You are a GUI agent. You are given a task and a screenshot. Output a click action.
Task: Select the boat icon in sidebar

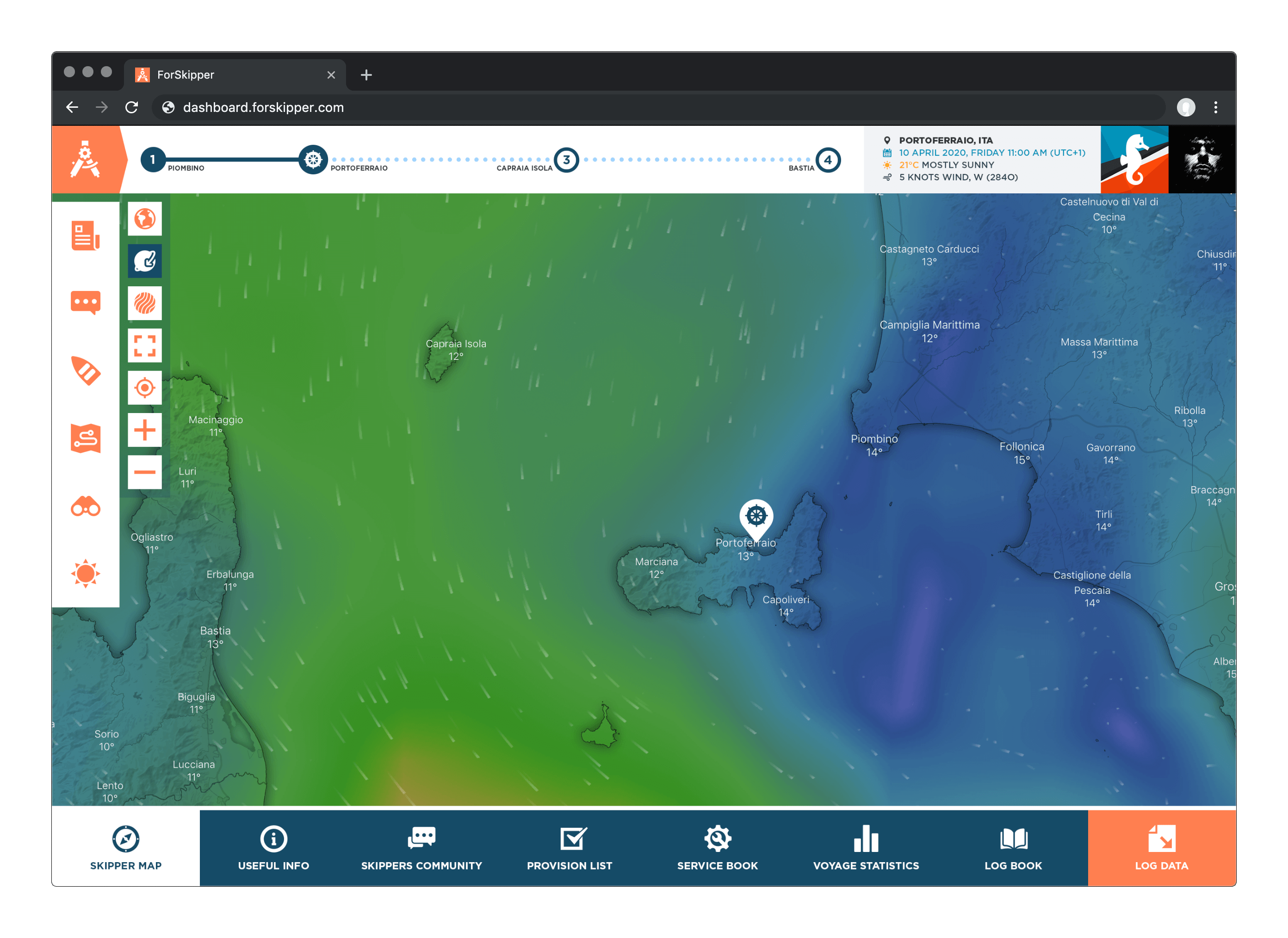click(x=85, y=371)
